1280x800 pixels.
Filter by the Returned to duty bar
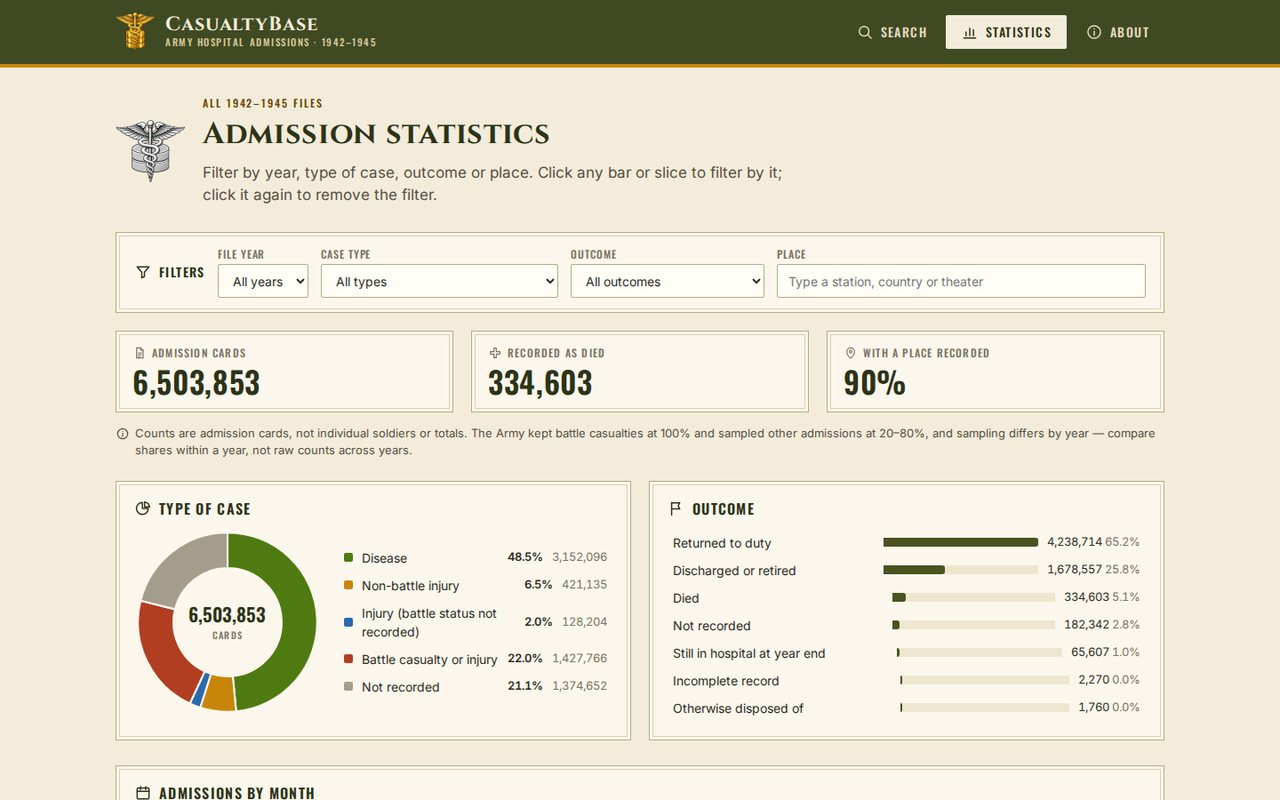tap(960, 542)
